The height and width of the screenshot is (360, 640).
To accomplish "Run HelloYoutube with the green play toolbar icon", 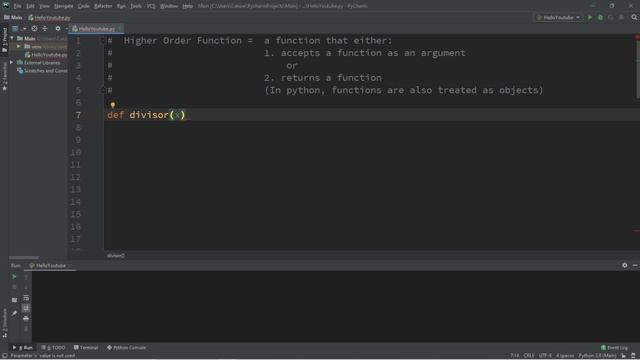I will coord(590,18).
